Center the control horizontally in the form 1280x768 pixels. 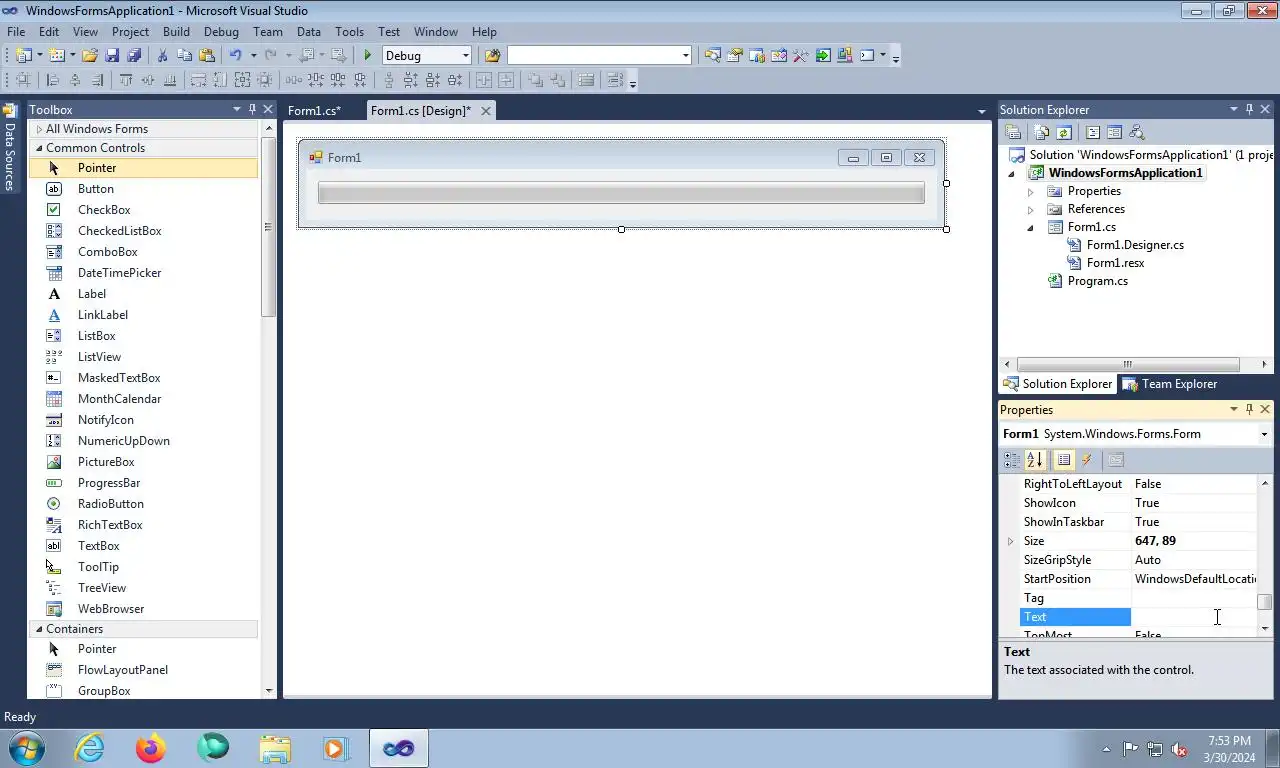(483, 80)
